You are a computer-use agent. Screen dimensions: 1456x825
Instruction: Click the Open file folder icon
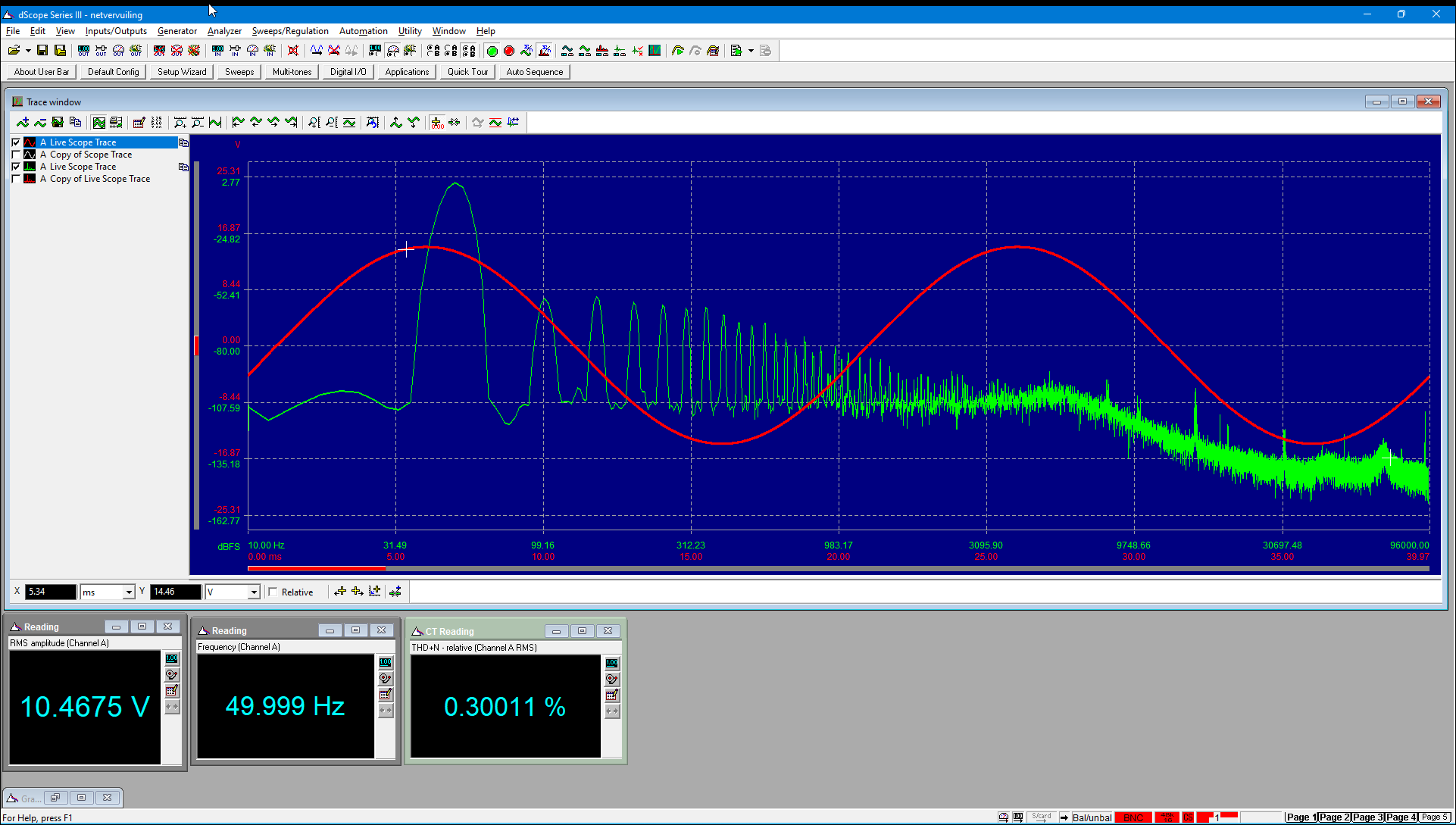point(14,51)
